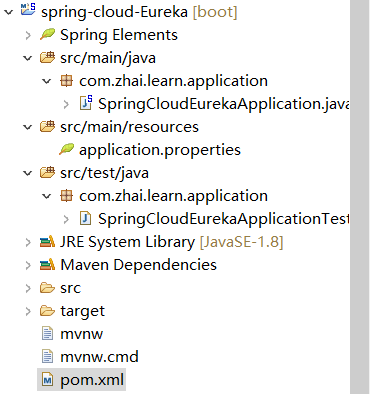Select the pom.xml file name

click(92, 380)
